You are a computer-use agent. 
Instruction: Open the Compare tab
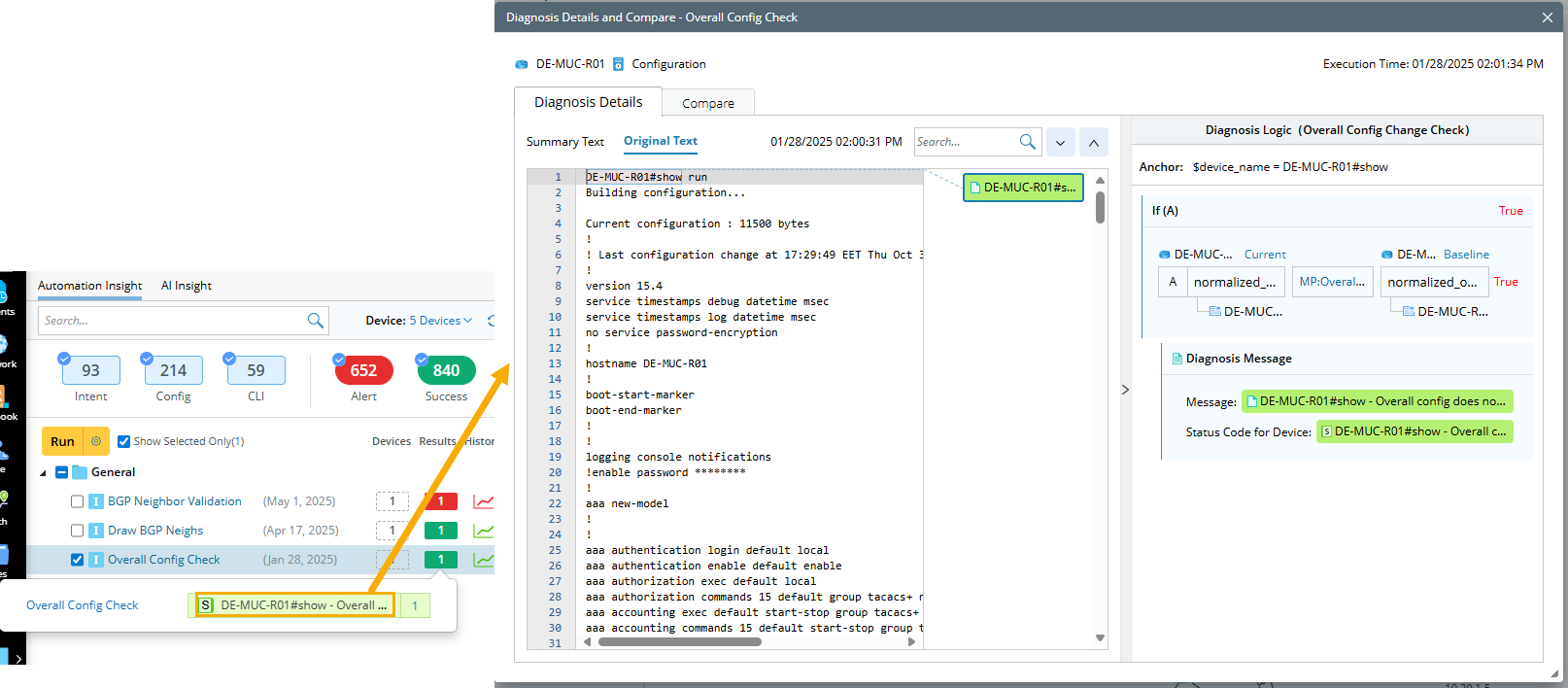[708, 103]
